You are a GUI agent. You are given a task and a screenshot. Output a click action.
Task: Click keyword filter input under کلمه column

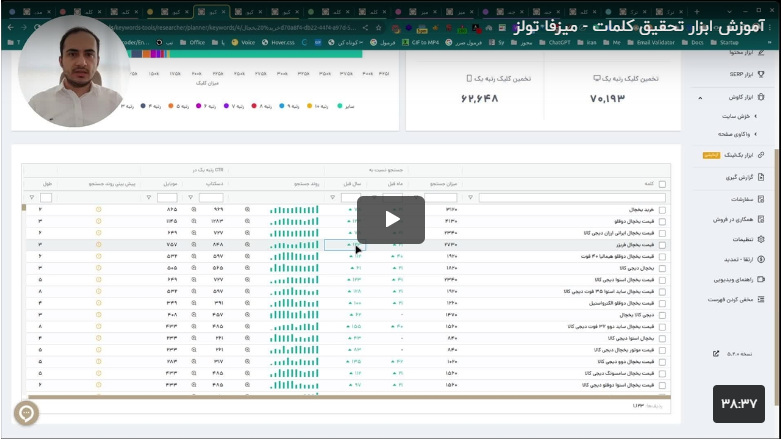[572, 198]
